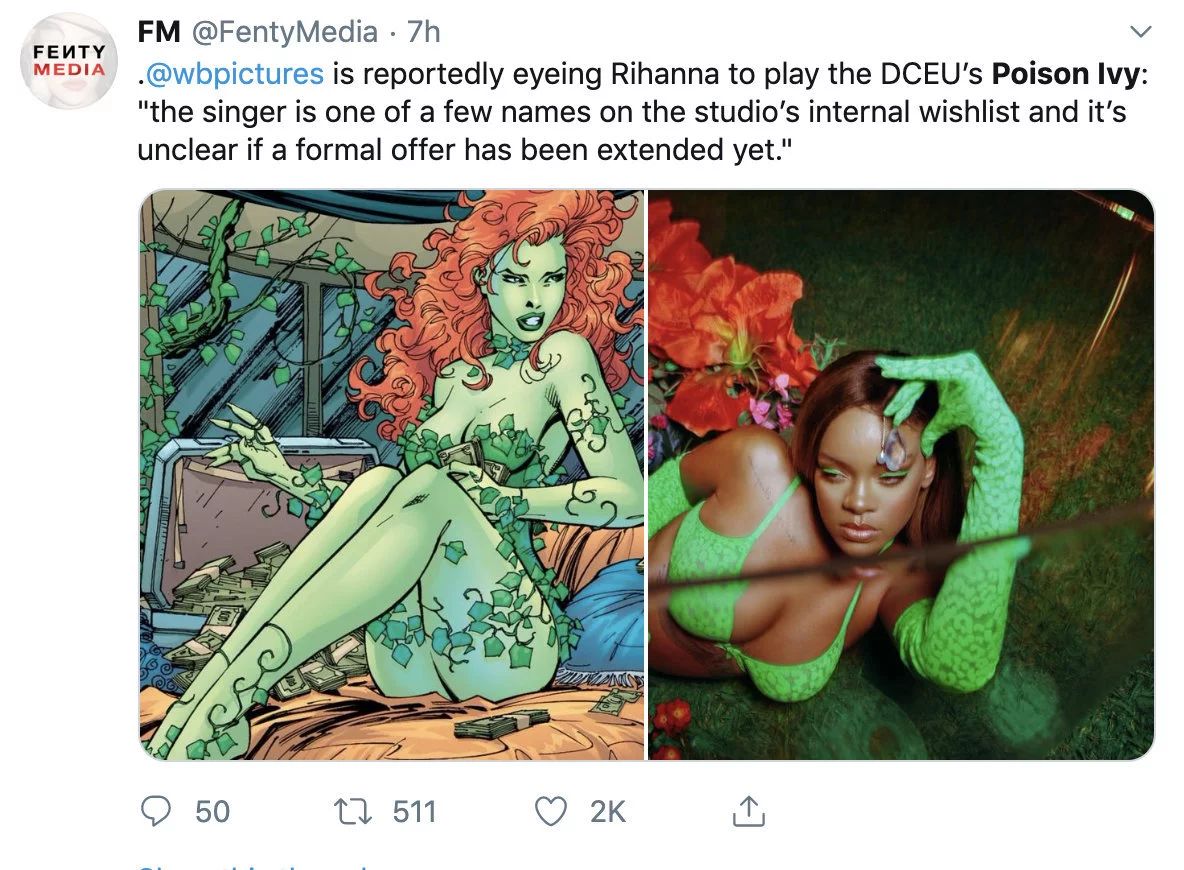
Task: Expand the tweet options chevron
Action: [1140, 32]
